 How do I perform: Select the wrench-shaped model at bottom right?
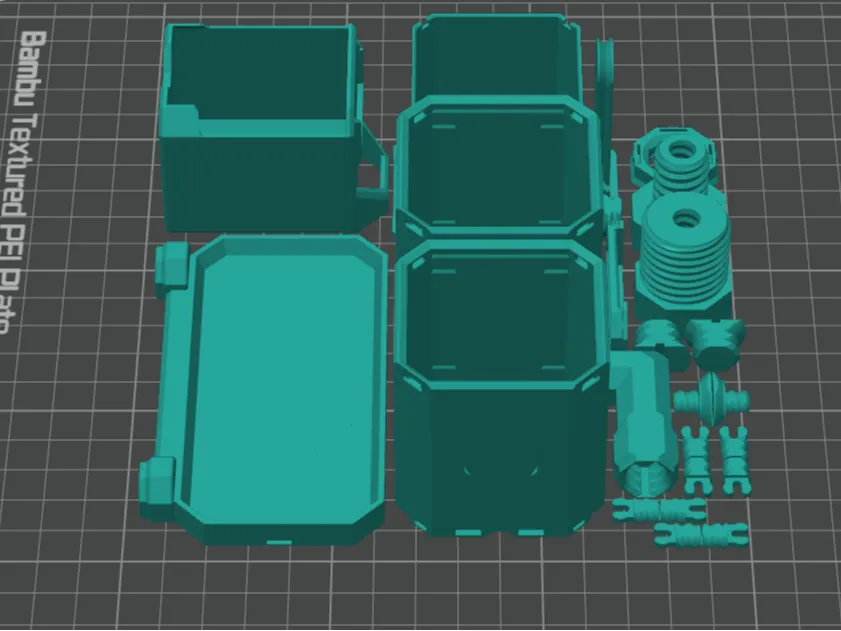click(x=701, y=533)
